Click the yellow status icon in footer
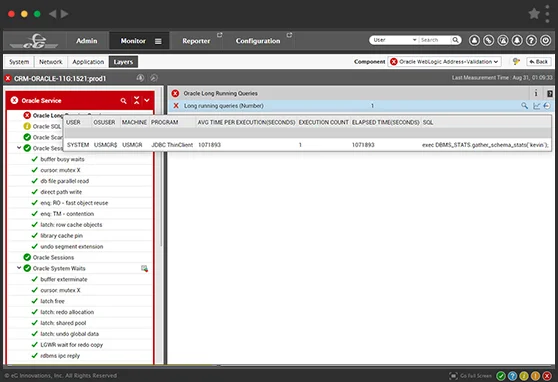Viewport: 558px width, 382px height. 524,376
